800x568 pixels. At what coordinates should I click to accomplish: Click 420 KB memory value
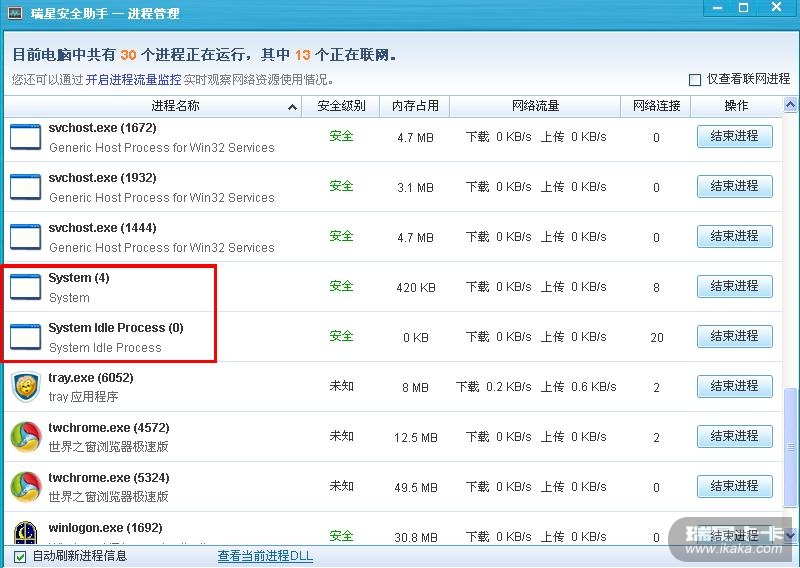pyautogui.click(x=416, y=288)
